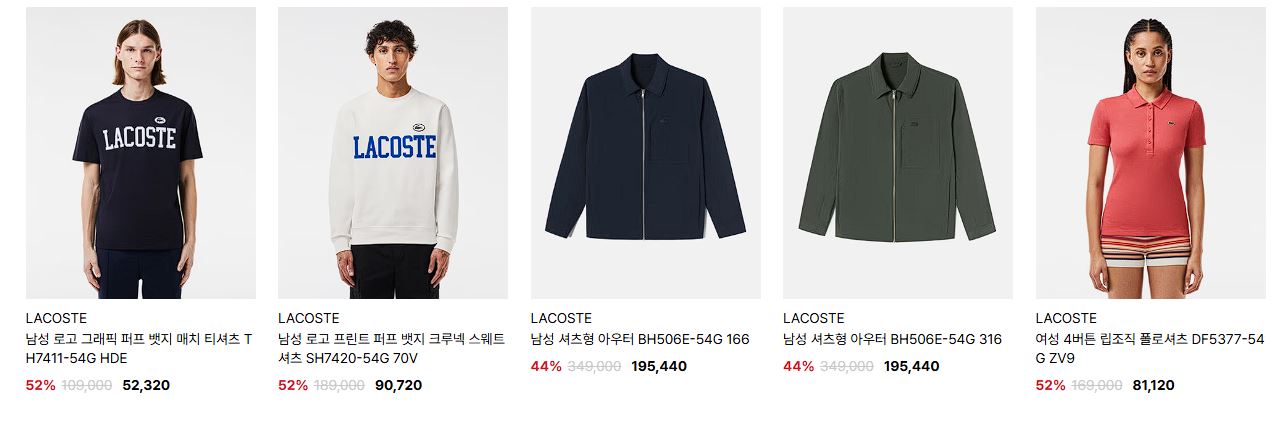Select the 52,320 sale price
Screen dimensions: 1274x442
[x=146, y=385]
